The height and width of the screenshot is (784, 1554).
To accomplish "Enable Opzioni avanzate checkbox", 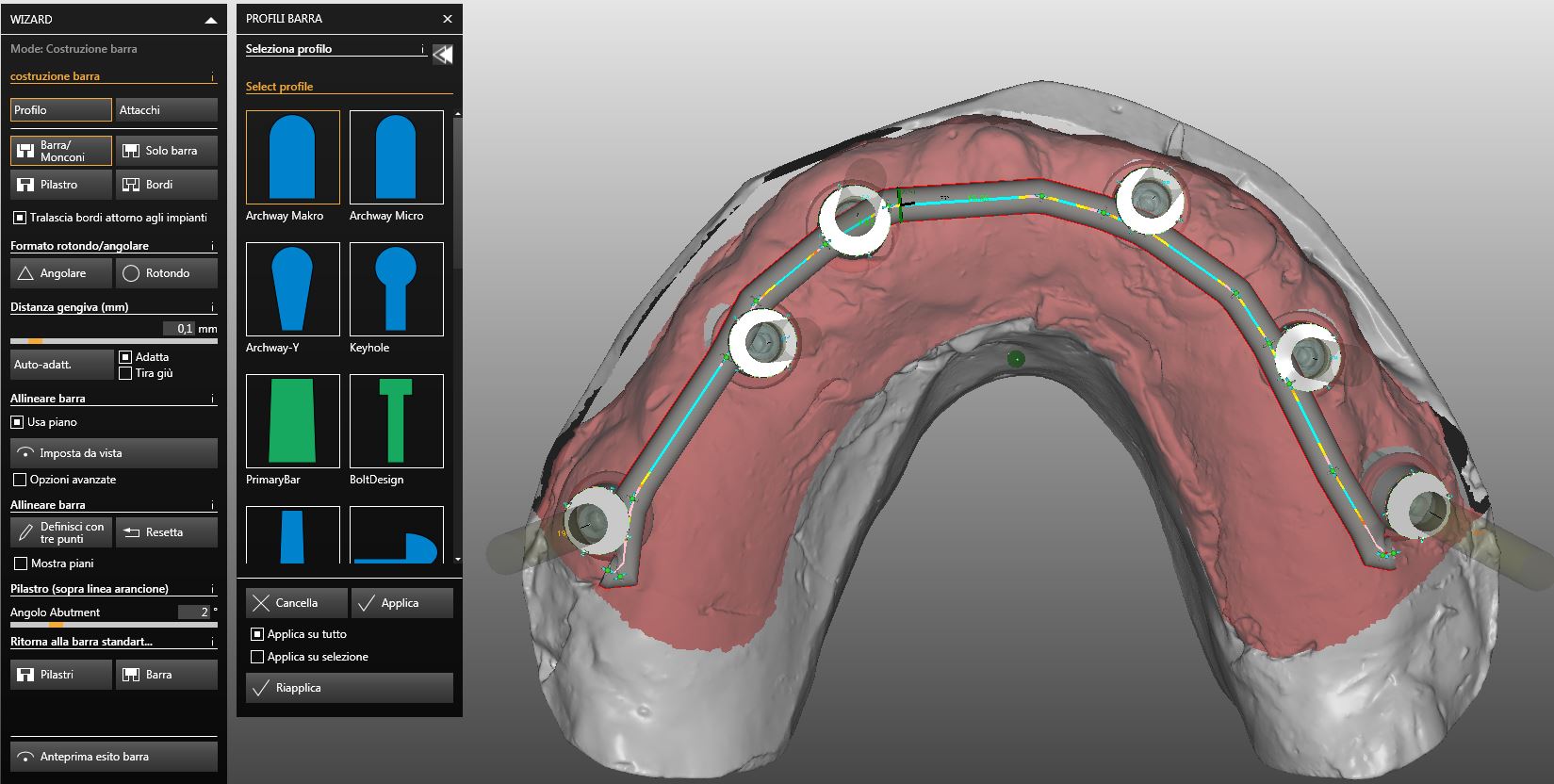I will [x=20, y=480].
